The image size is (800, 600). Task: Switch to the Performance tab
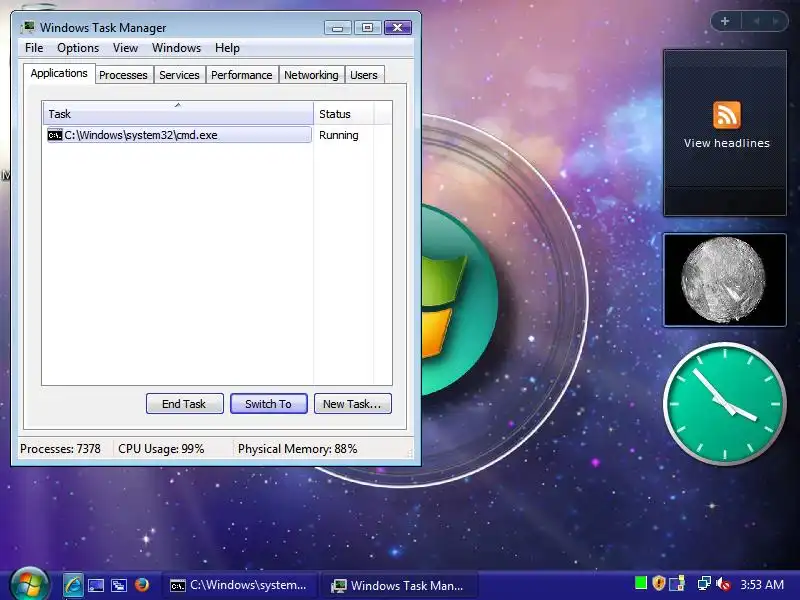pos(242,75)
